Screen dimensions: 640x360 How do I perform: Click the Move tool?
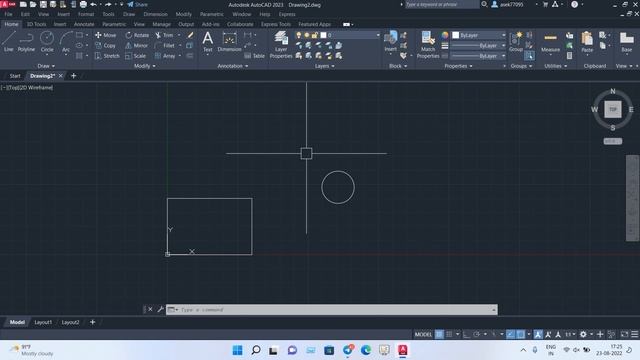point(106,35)
